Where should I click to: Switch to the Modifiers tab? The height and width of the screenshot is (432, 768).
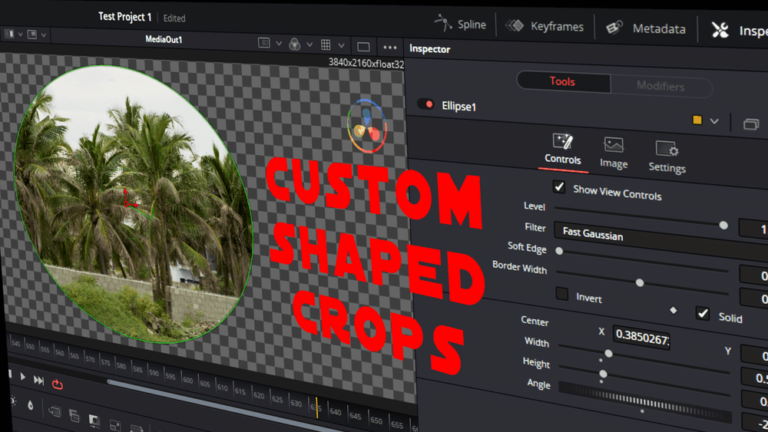click(x=661, y=86)
